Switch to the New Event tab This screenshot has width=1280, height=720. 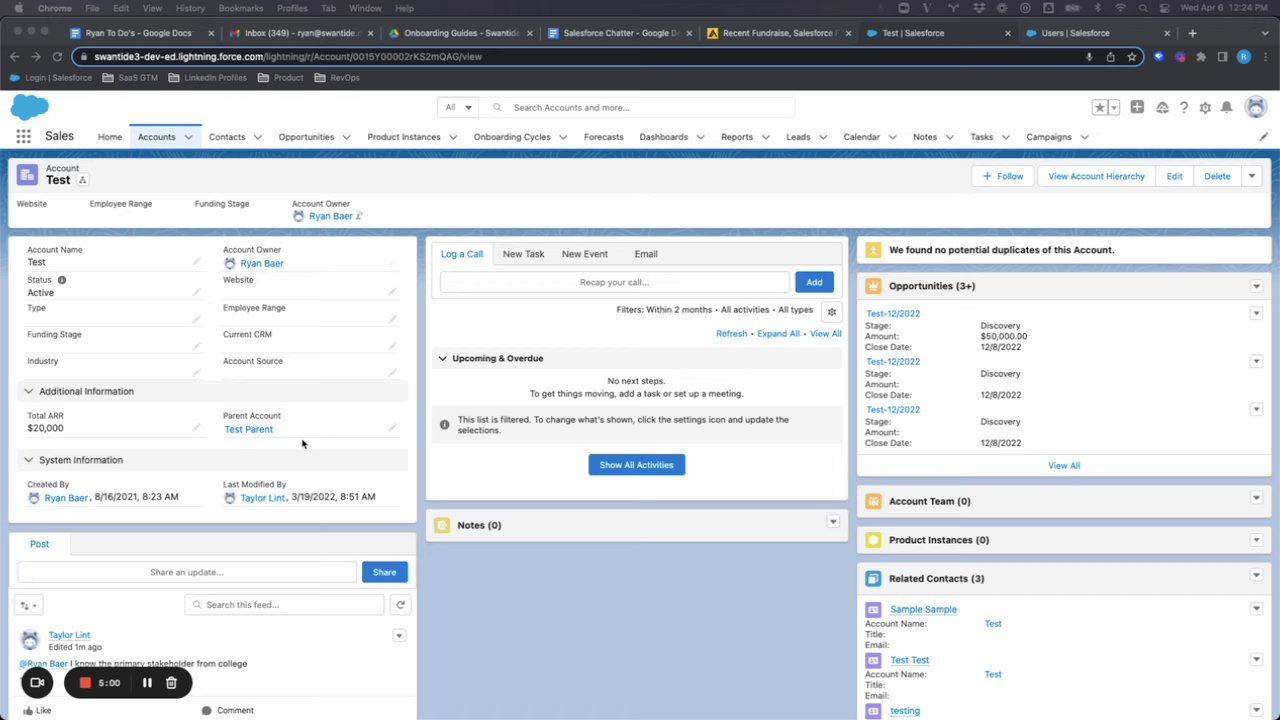point(584,254)
